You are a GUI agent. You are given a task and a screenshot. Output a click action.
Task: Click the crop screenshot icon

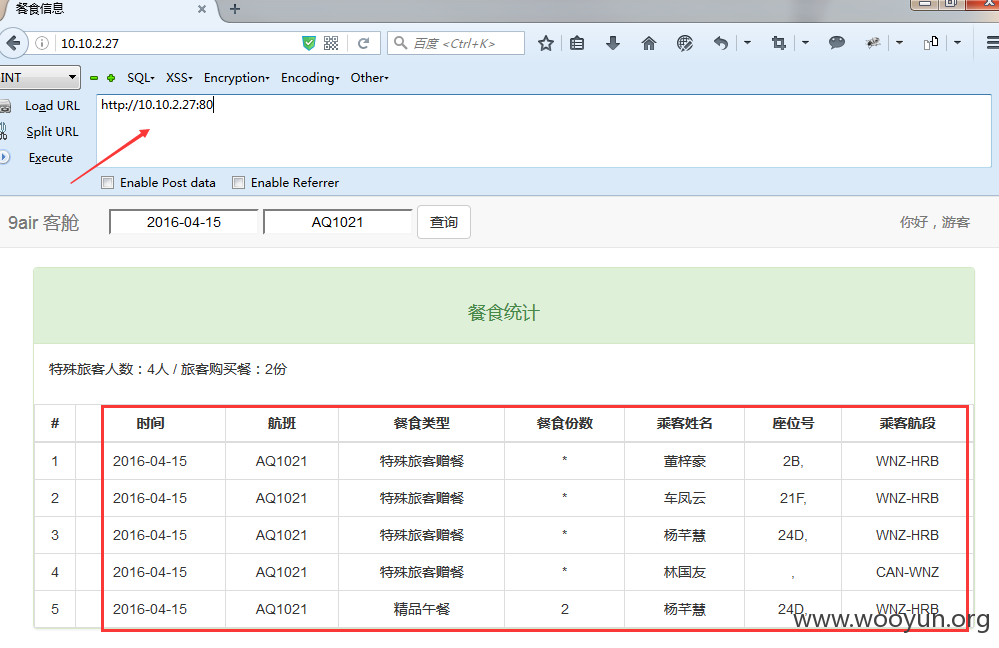778,43
